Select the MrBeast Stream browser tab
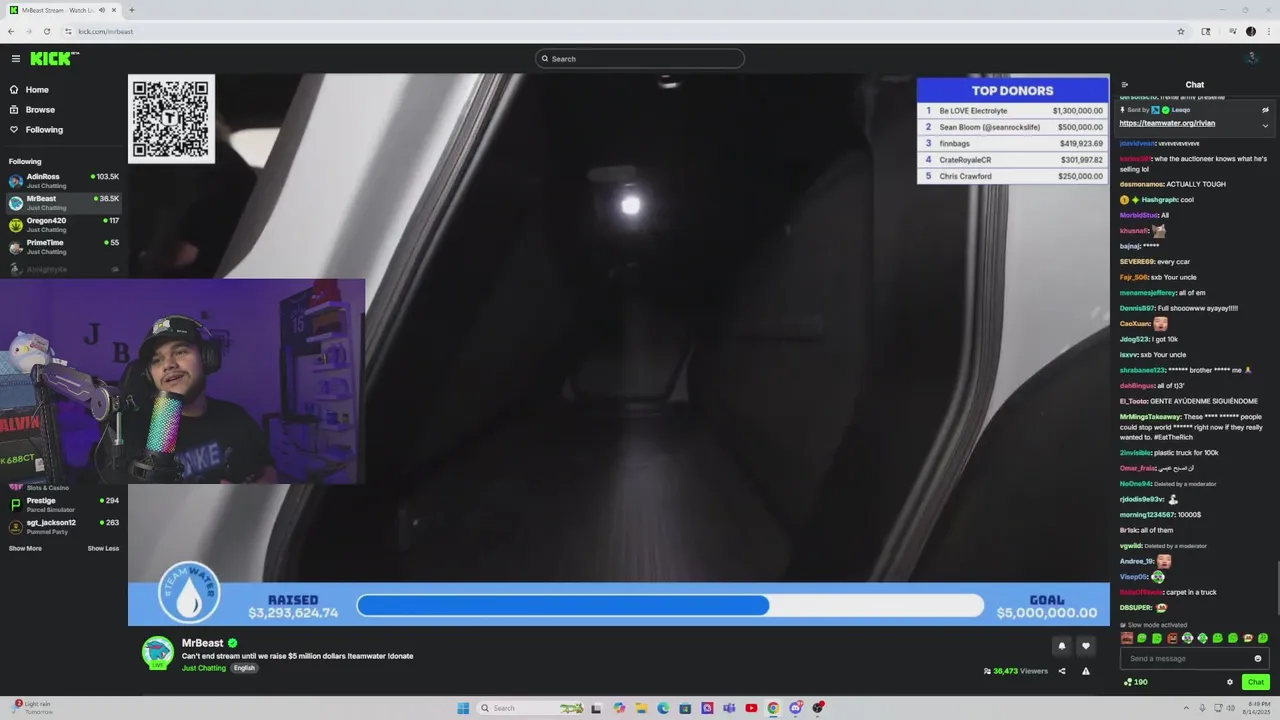1280x720 pixels. coord(62,10)
